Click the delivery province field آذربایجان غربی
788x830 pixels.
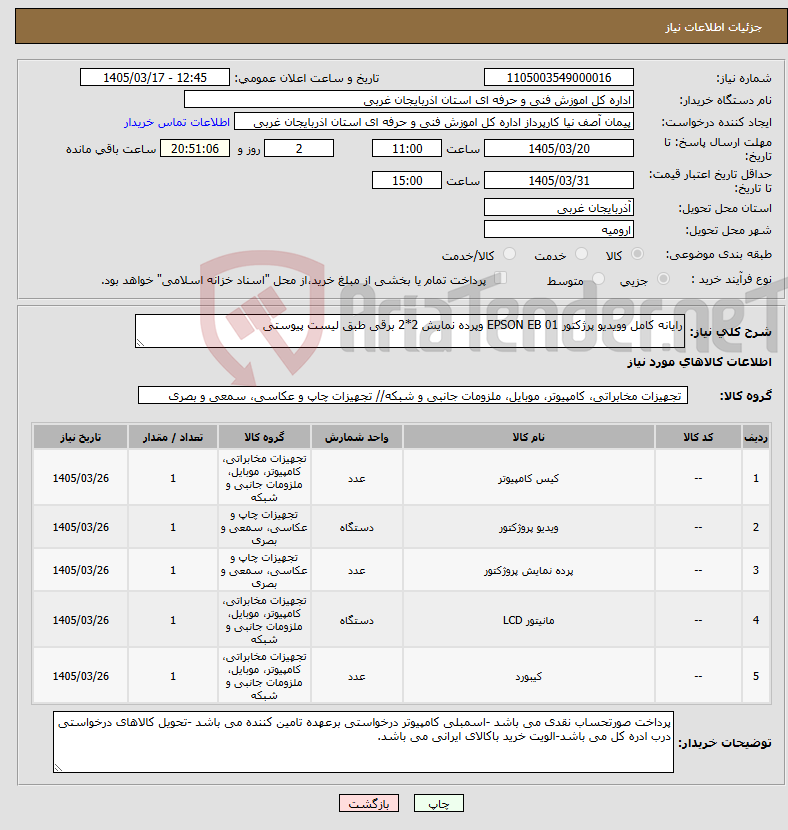coord(559,208)
